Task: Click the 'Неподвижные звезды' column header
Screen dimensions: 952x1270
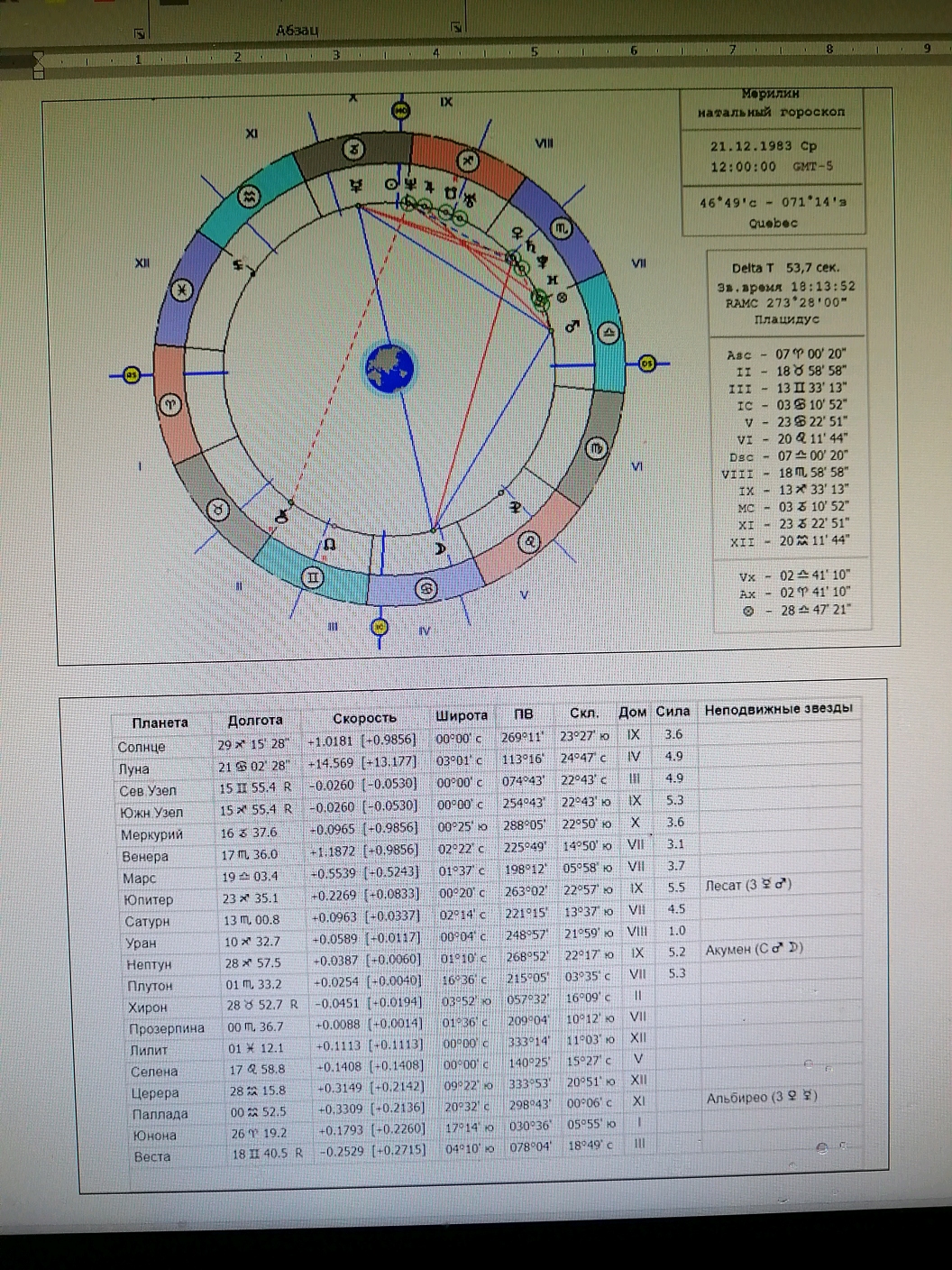Action: click(x=778, y=709)
